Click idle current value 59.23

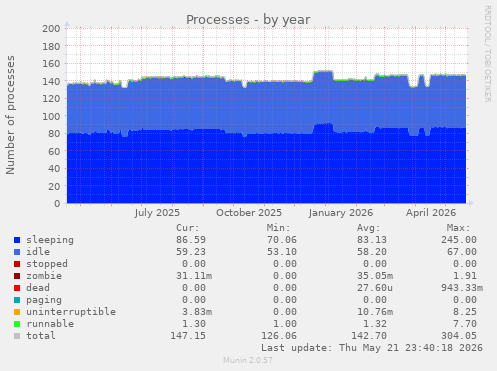click(x=191, y=252)
